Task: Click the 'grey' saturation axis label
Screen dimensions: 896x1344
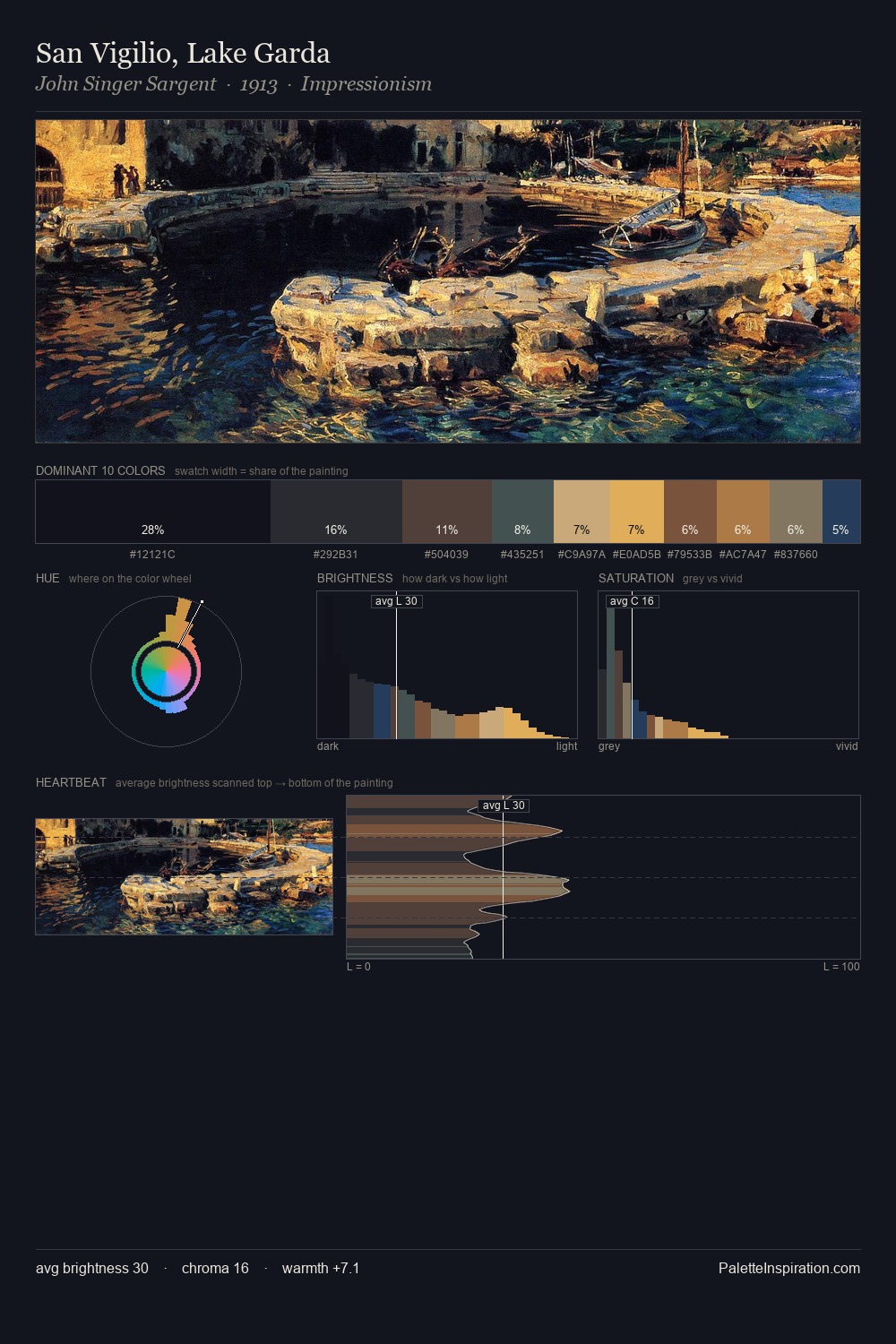Action: pos(609,746)
